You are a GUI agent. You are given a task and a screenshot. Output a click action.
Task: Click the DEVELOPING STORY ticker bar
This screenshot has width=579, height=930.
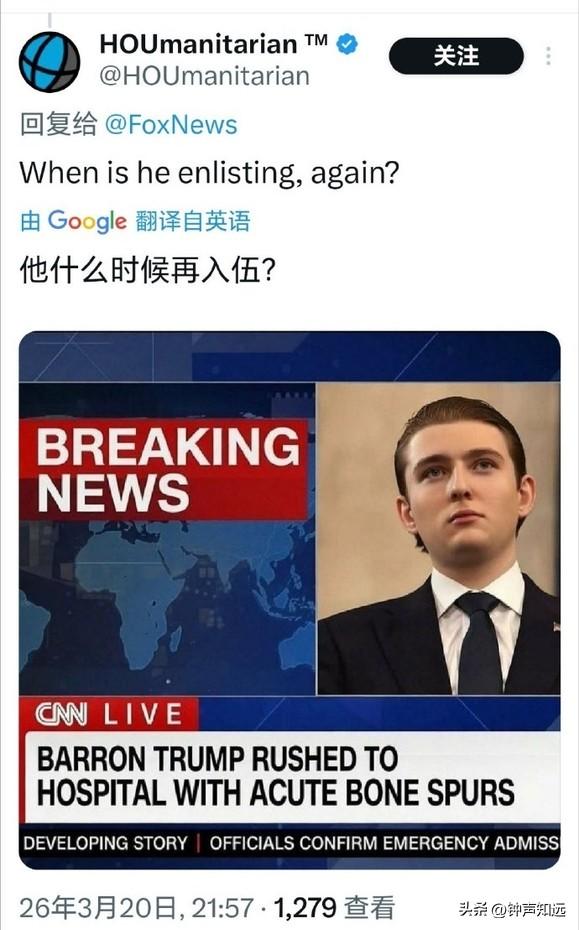pyautogui.click(x=291, y=843)
